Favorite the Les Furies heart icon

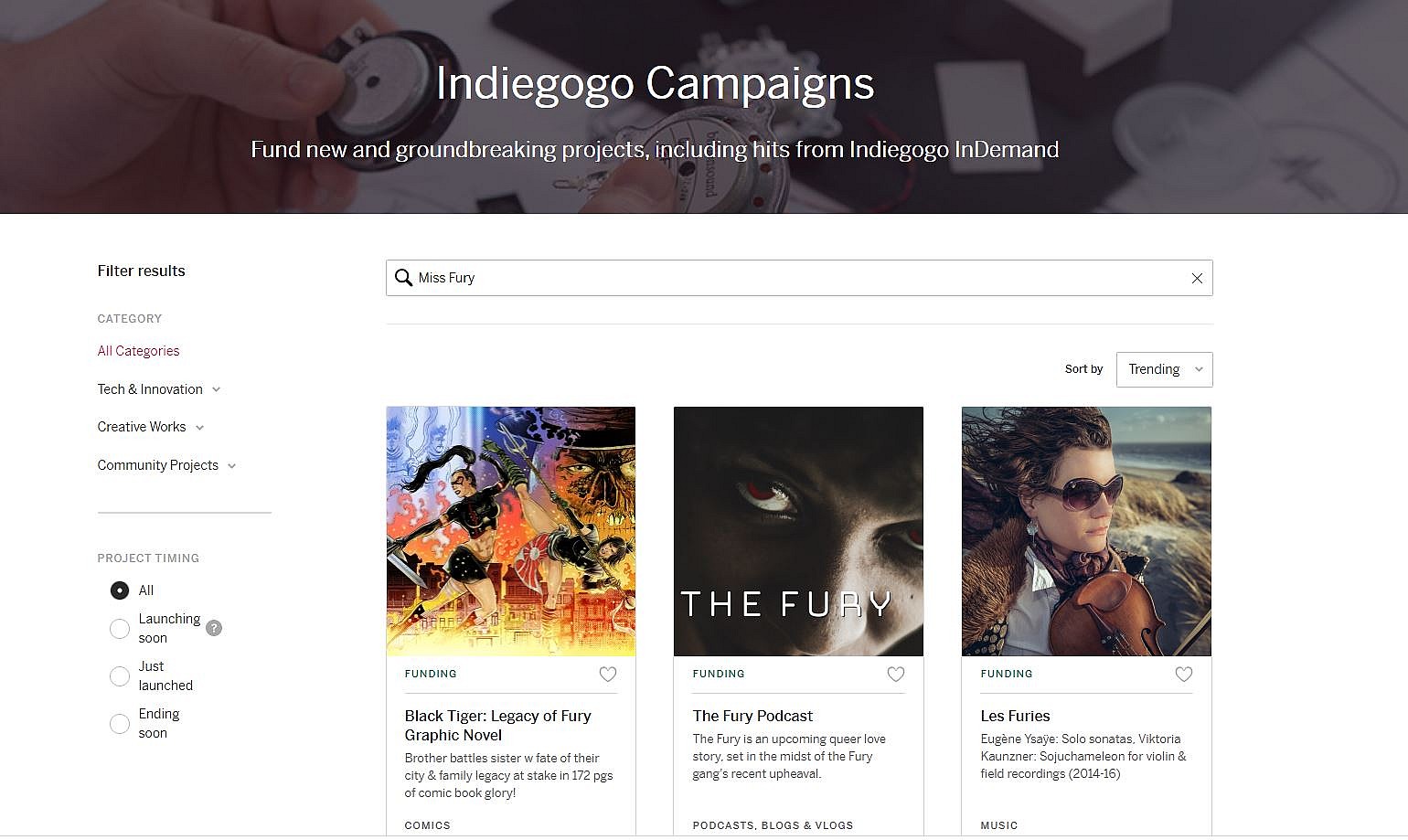pos(1184,675)
